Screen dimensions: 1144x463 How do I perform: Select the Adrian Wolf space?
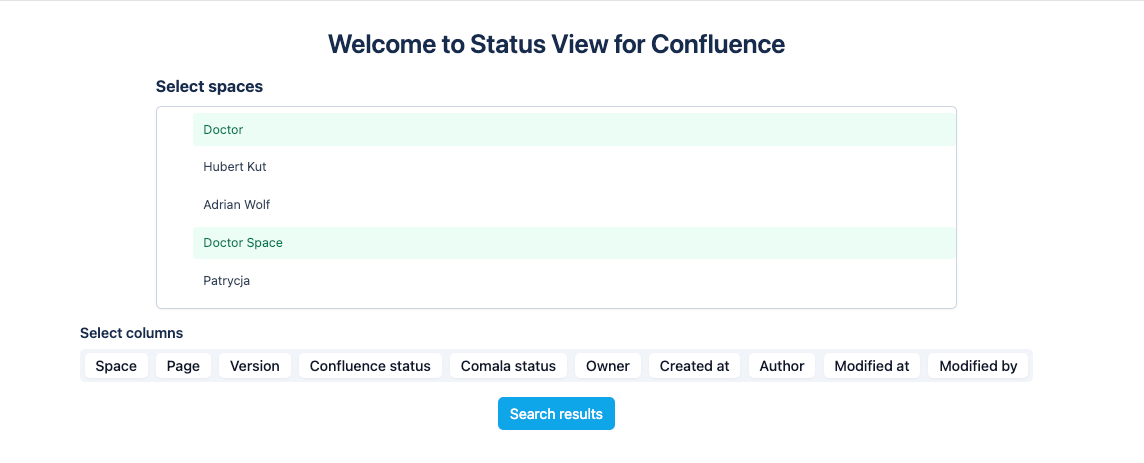(x=574, y=205)
